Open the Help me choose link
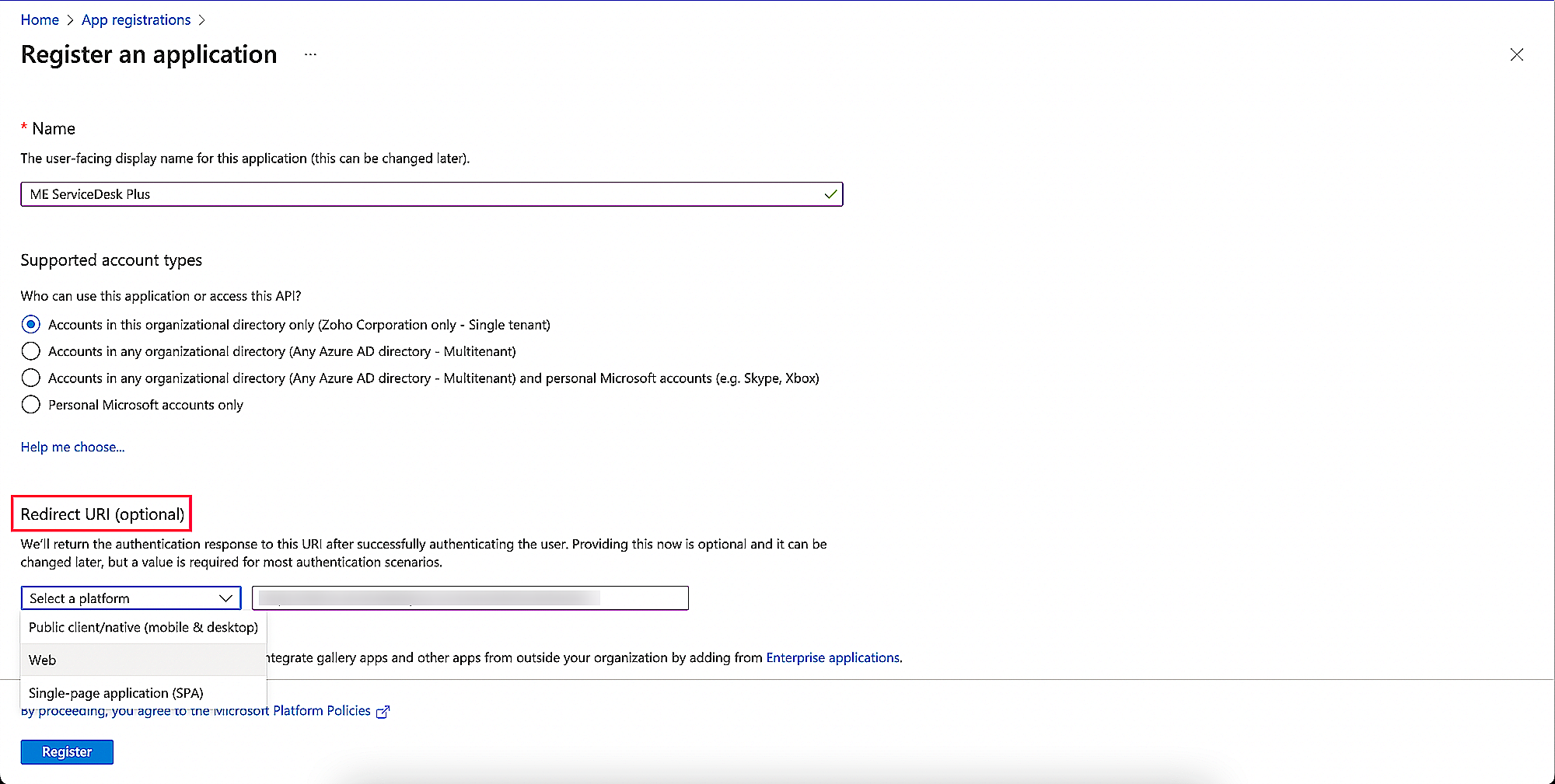Viewport: 1555px width, 784px height. click(x=72, y=447)
